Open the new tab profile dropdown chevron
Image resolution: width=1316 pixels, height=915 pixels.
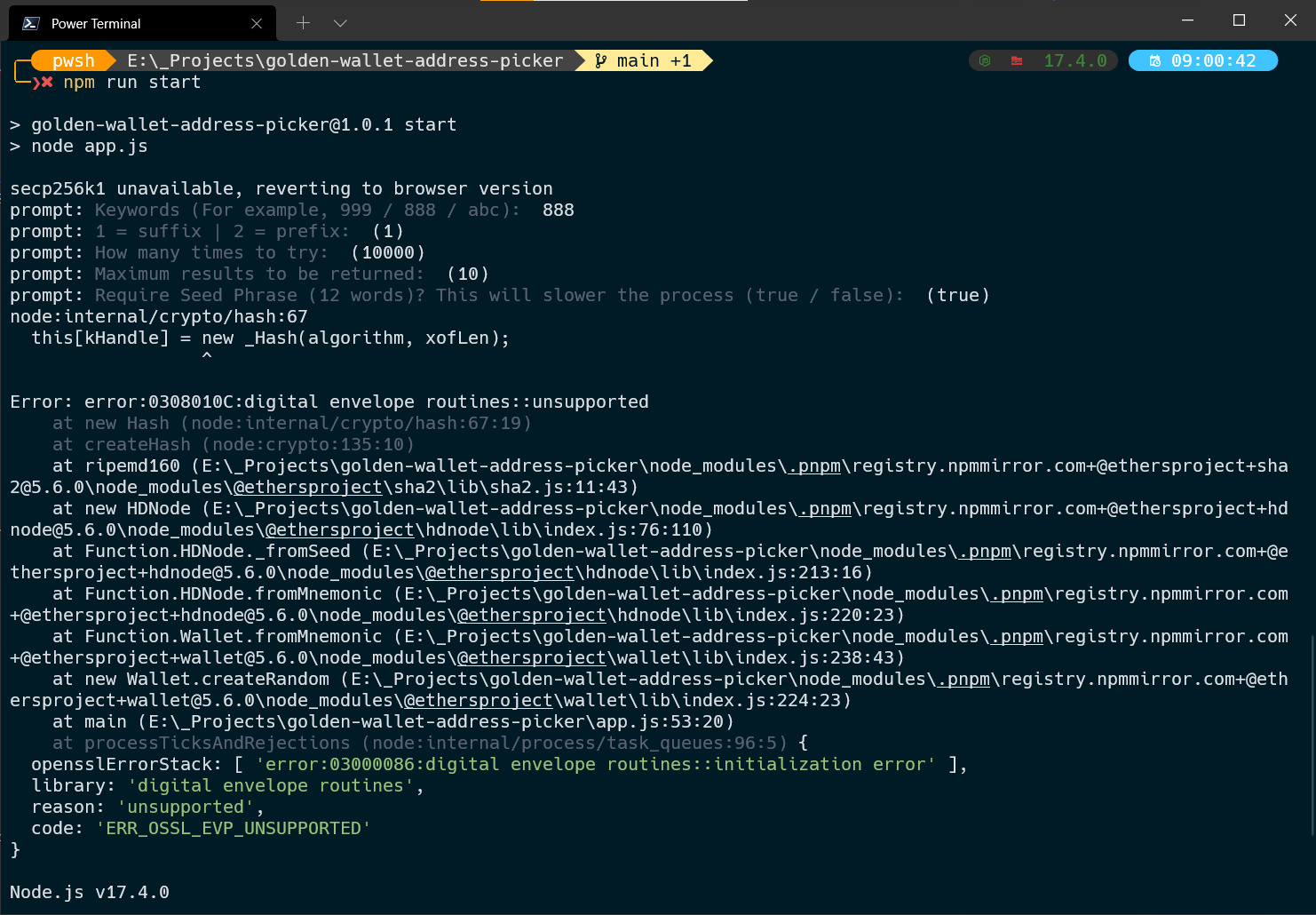click(x=340, y=22)
